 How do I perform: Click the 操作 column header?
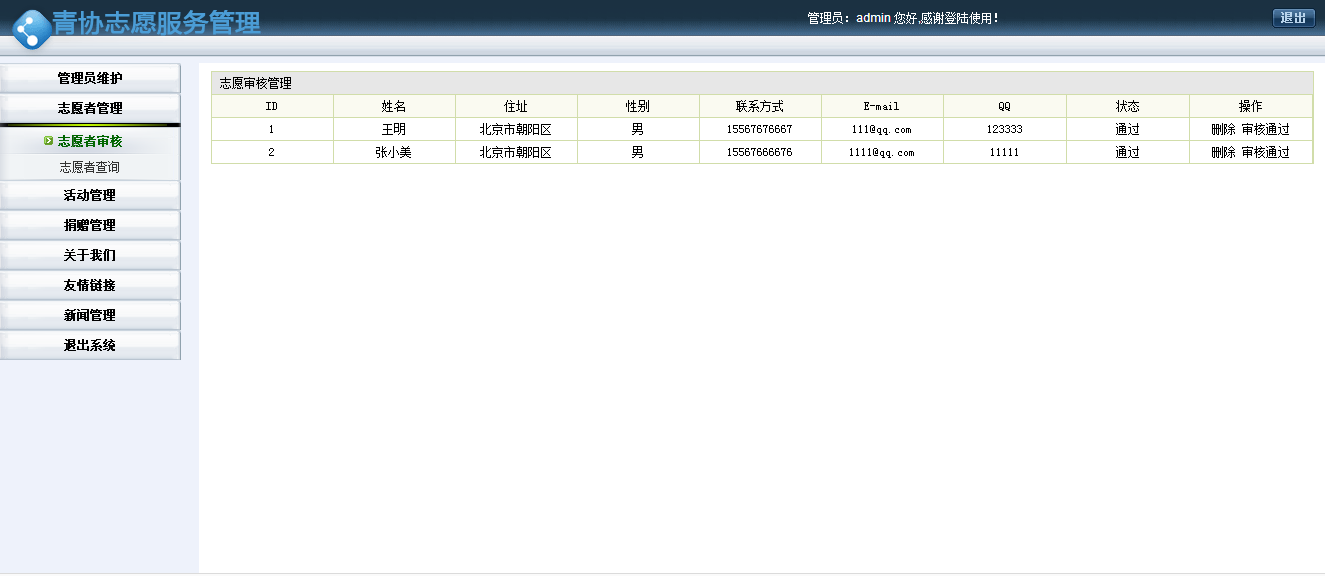[x=1251, y=106]
